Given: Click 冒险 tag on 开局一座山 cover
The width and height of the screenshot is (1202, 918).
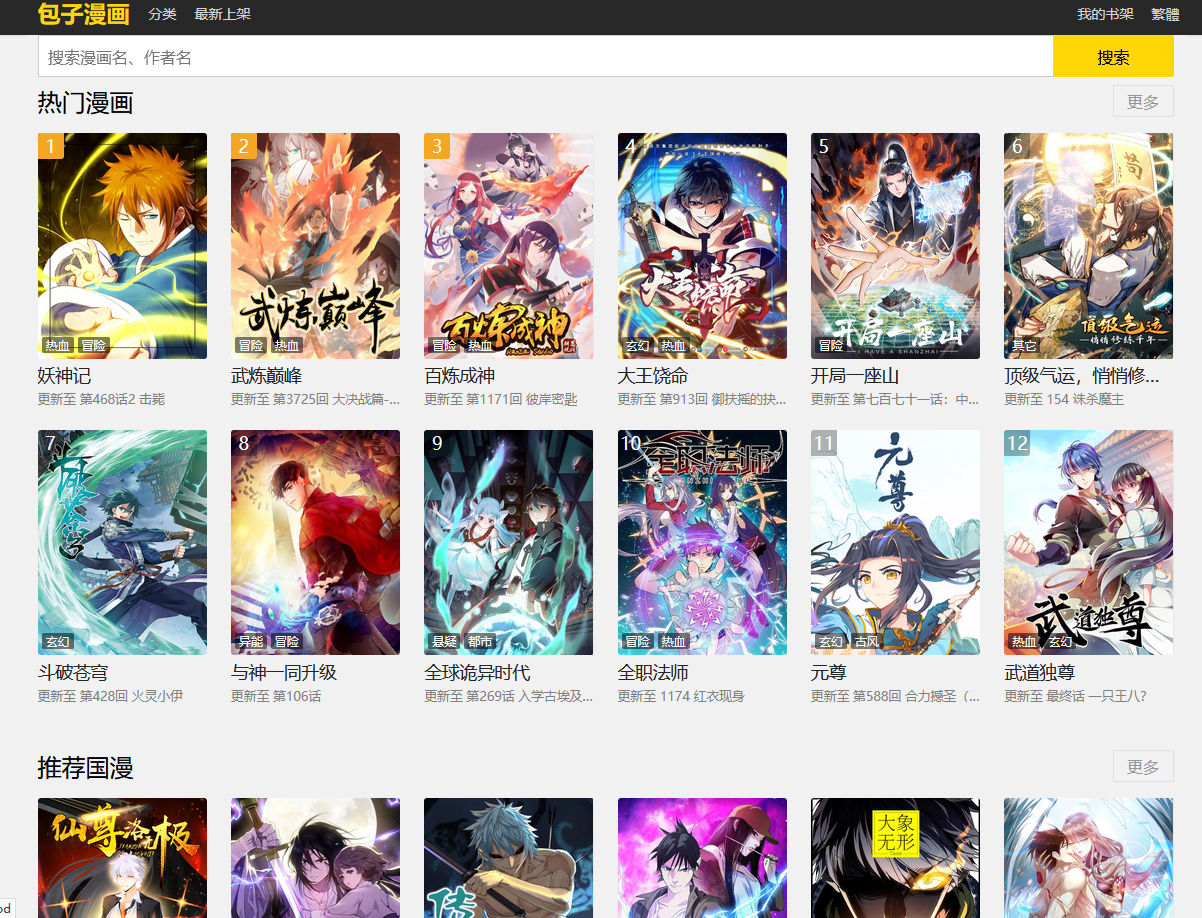Looking at the screenshot, I should [x=830, y=345].
